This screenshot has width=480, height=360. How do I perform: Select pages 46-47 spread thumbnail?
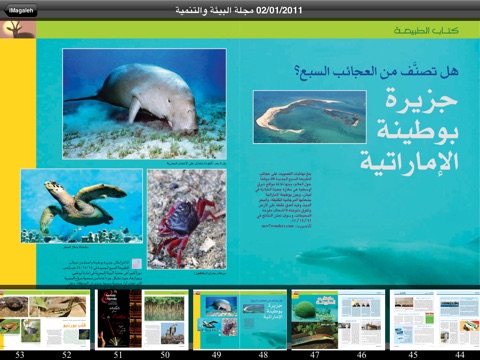[x=338, y=320]
